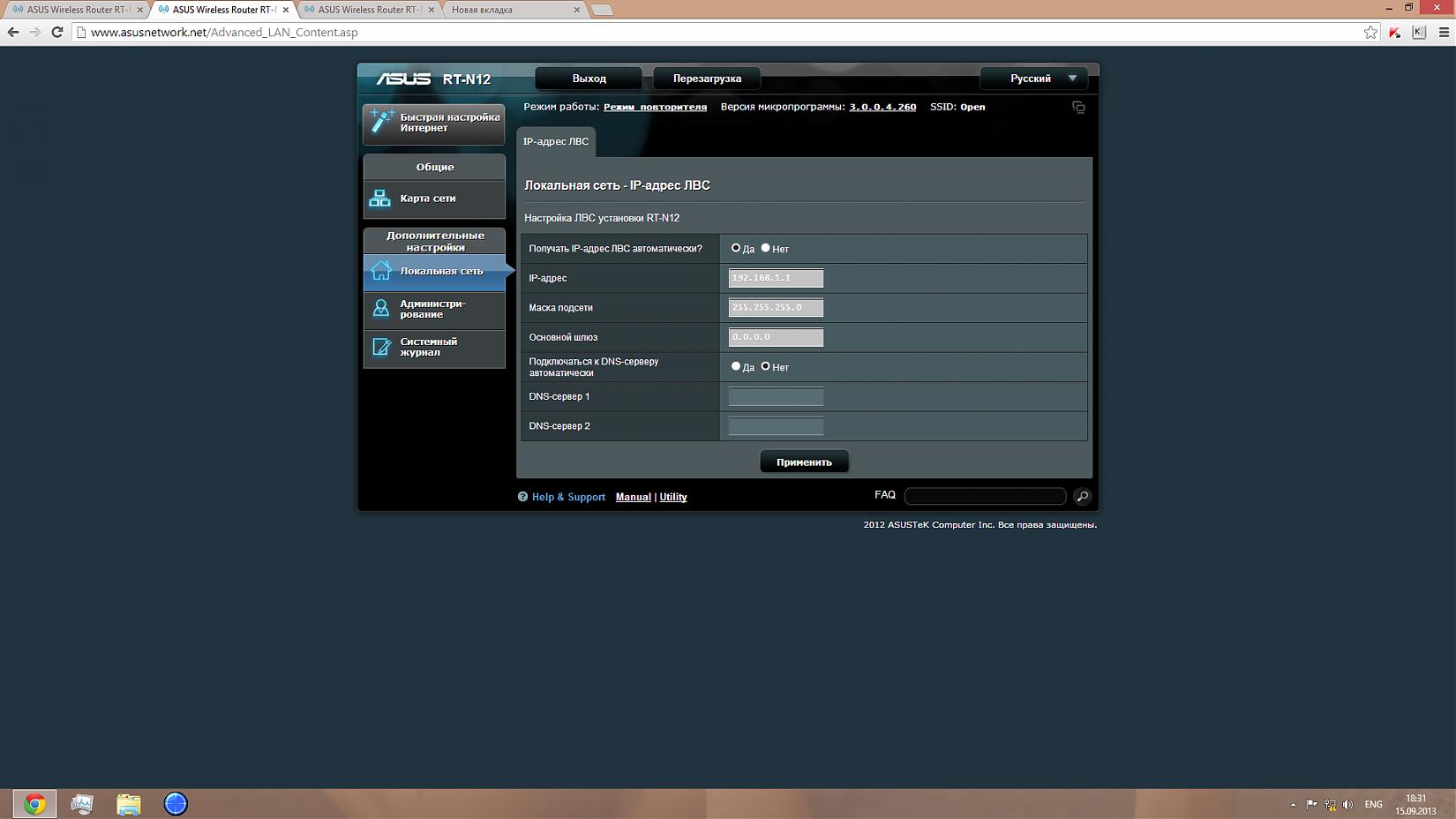Viewport: 1456px width, 819px height.
Task: Open the Manual link
Action: (x=634, y=497)
